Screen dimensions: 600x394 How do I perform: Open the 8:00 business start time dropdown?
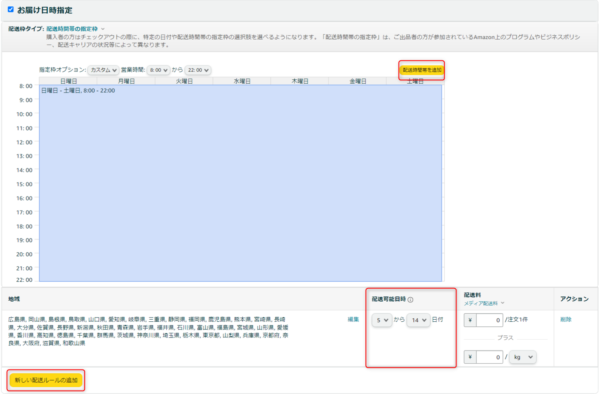pos(158,70)
